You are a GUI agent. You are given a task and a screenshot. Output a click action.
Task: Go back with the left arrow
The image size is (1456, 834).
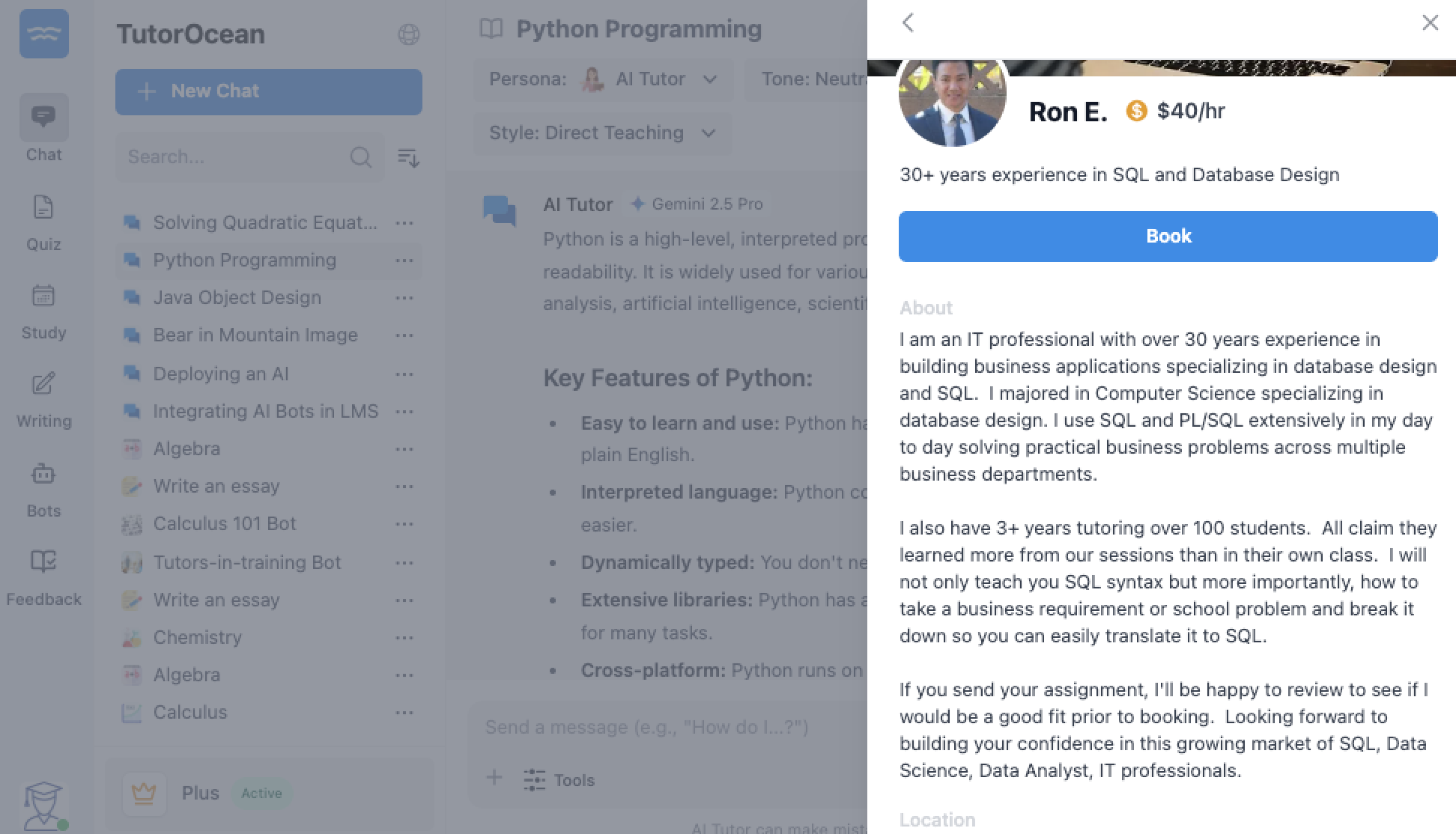click(909, 22)
